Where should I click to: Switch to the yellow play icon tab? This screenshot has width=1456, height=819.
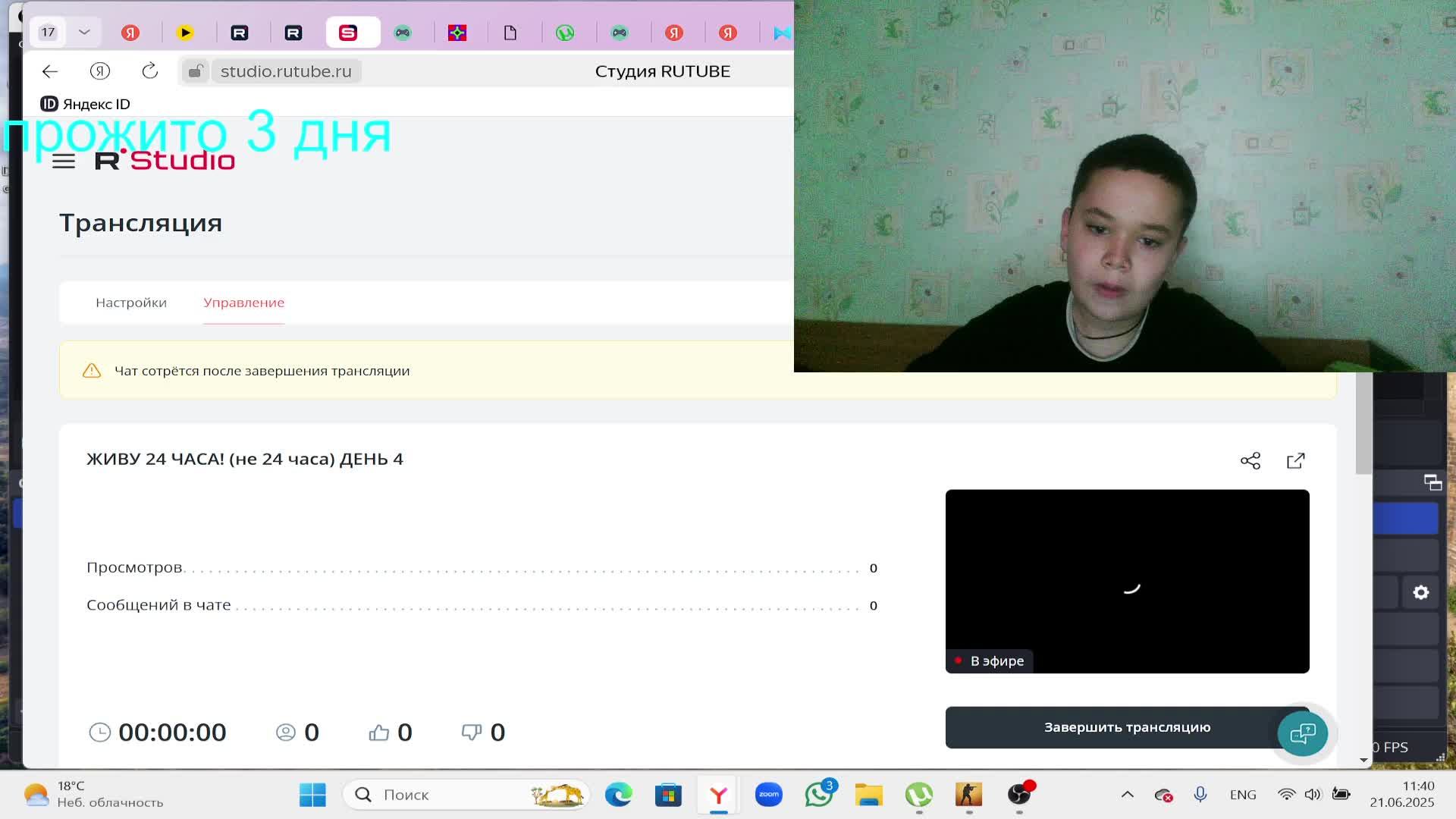(x=185, y=33)
